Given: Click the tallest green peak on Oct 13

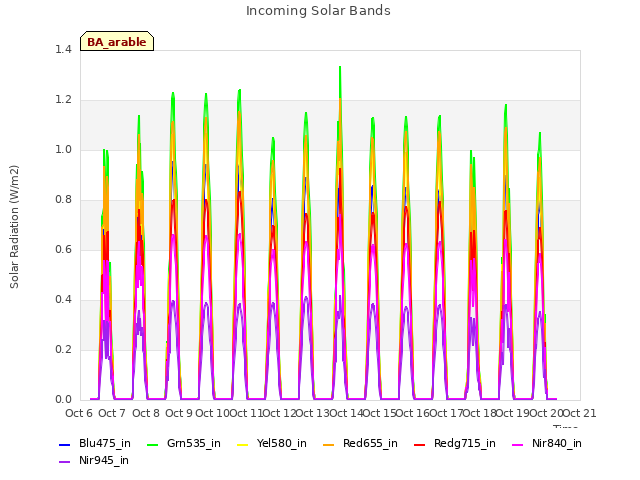Looking at the screenshot, I should (x=340, y=68).
